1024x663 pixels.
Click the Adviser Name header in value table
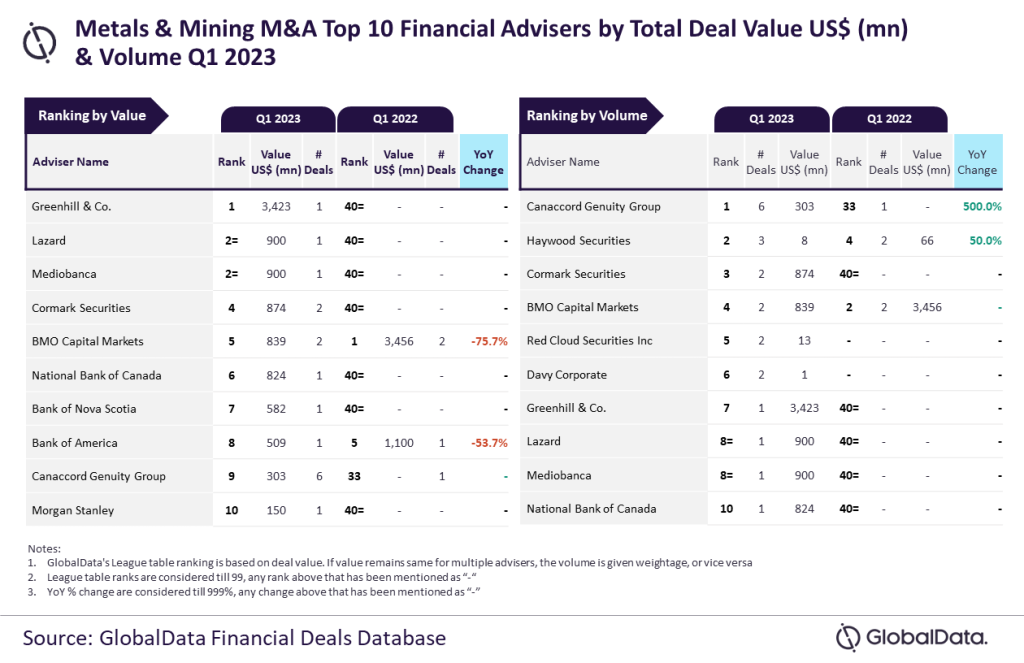pyautogui.click(x=71, y=162)
